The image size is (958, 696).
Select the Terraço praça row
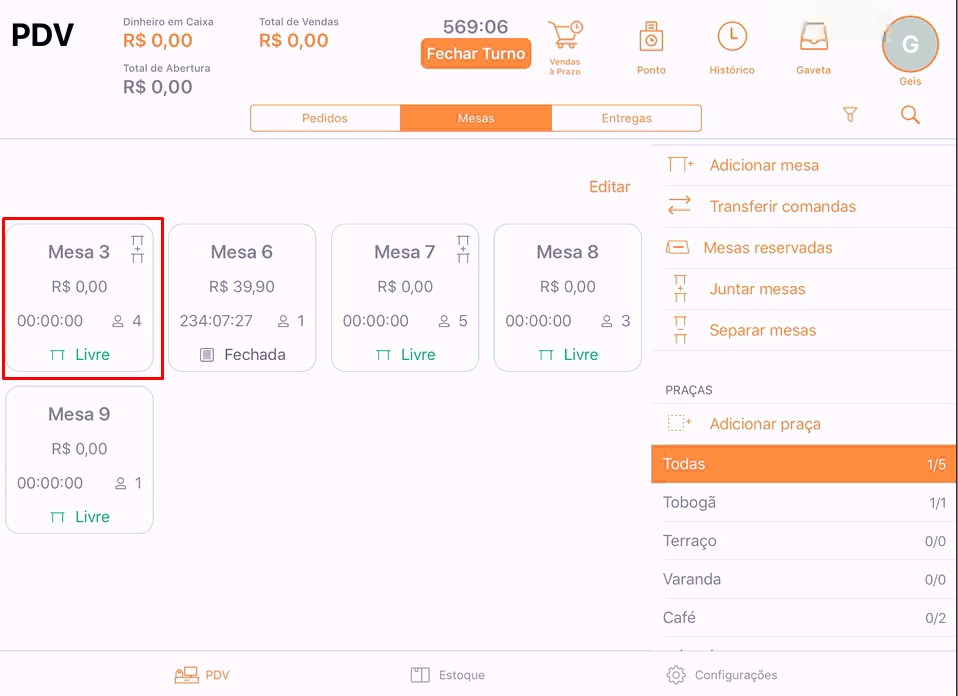(803, 541)
